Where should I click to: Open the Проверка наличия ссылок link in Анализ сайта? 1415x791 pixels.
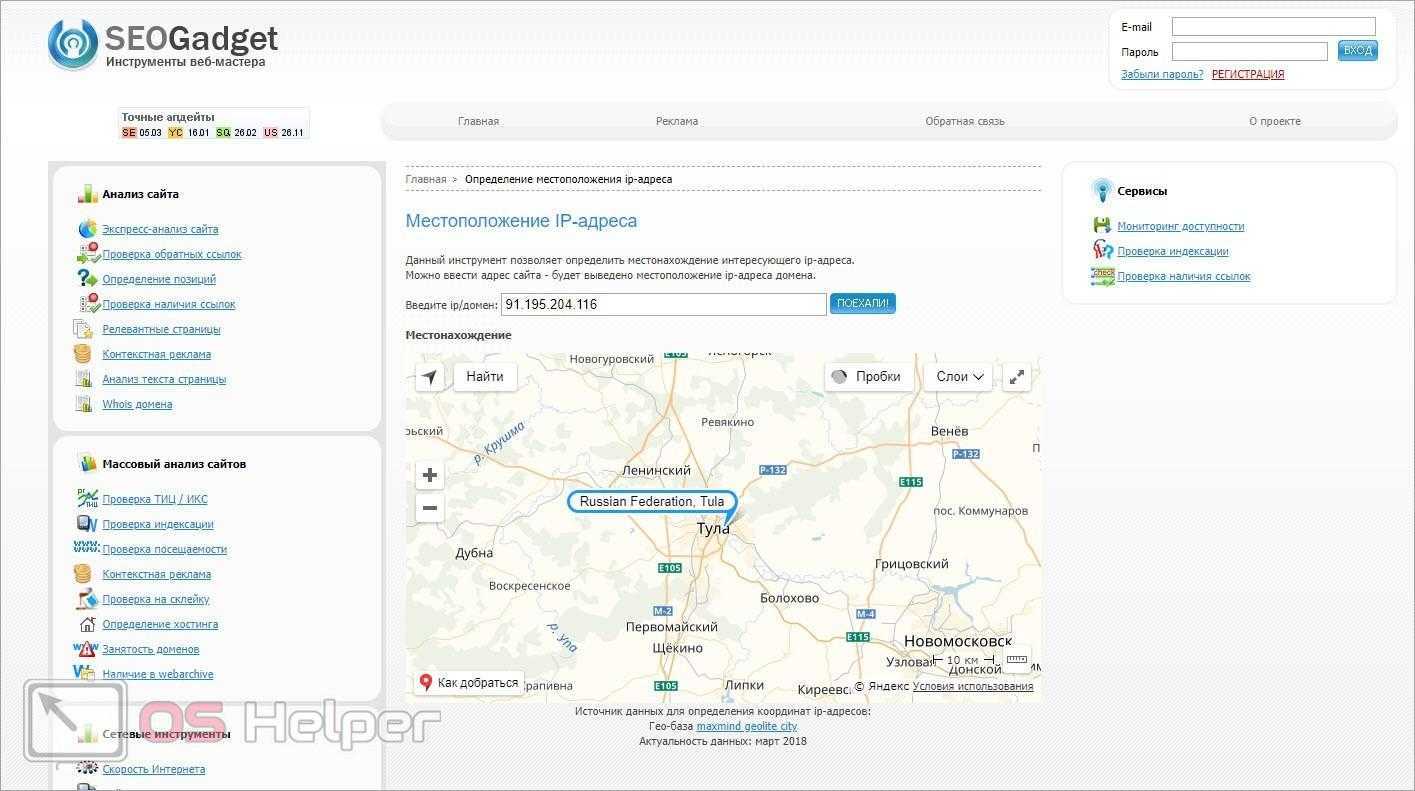pyautogui.click(x=169, y=304)
